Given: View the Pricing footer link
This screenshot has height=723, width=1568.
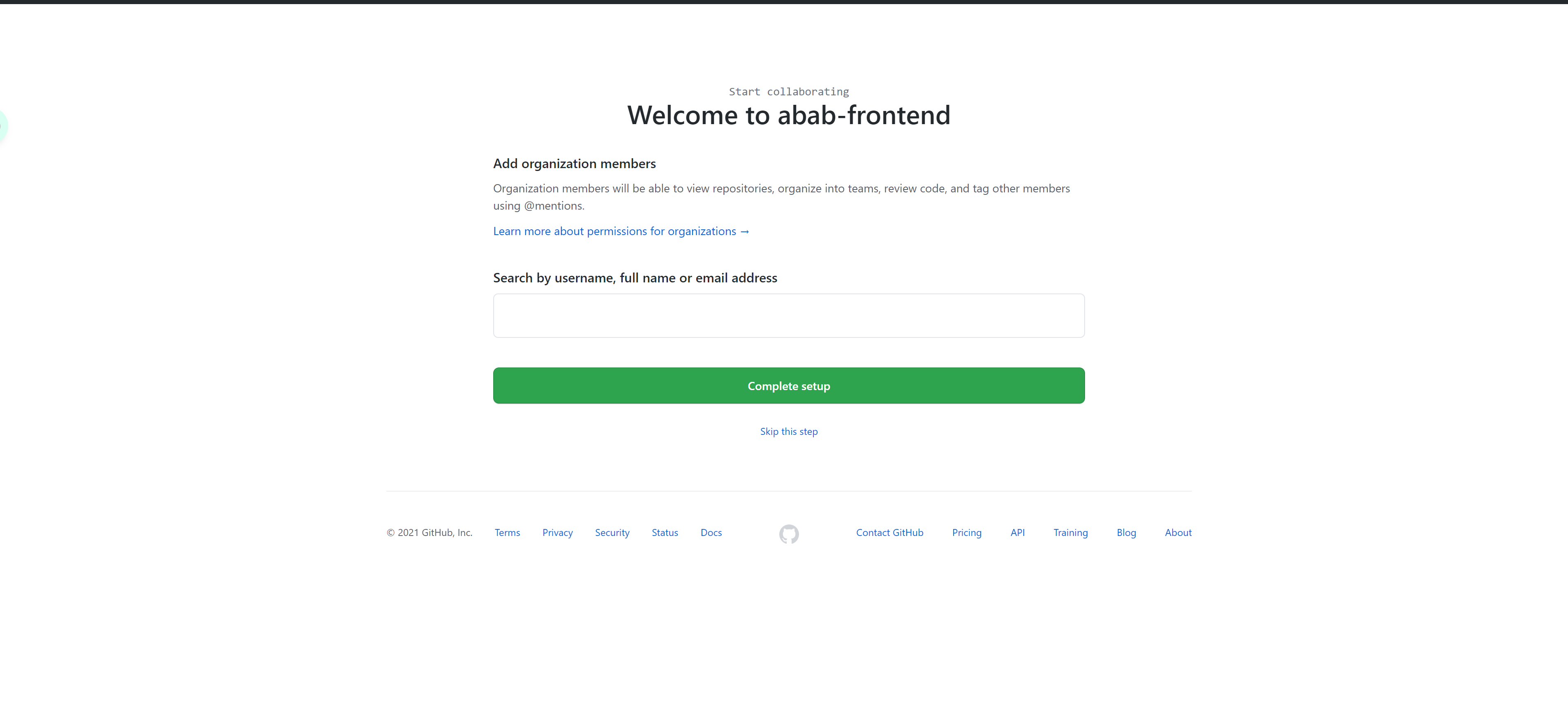Looking at the screenshot, I should coord(967,533).
